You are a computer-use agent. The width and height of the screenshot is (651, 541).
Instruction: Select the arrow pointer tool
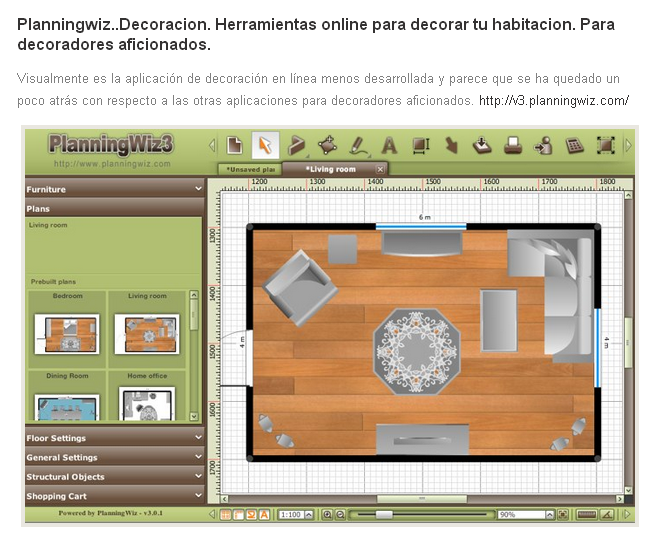coord(265,145)
